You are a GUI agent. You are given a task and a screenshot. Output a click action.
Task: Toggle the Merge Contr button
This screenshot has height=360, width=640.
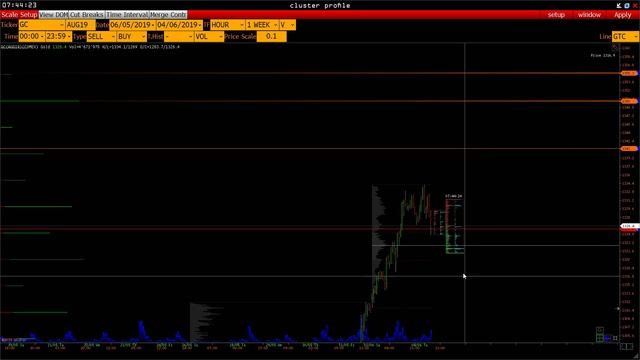click(x=168, y=15)
